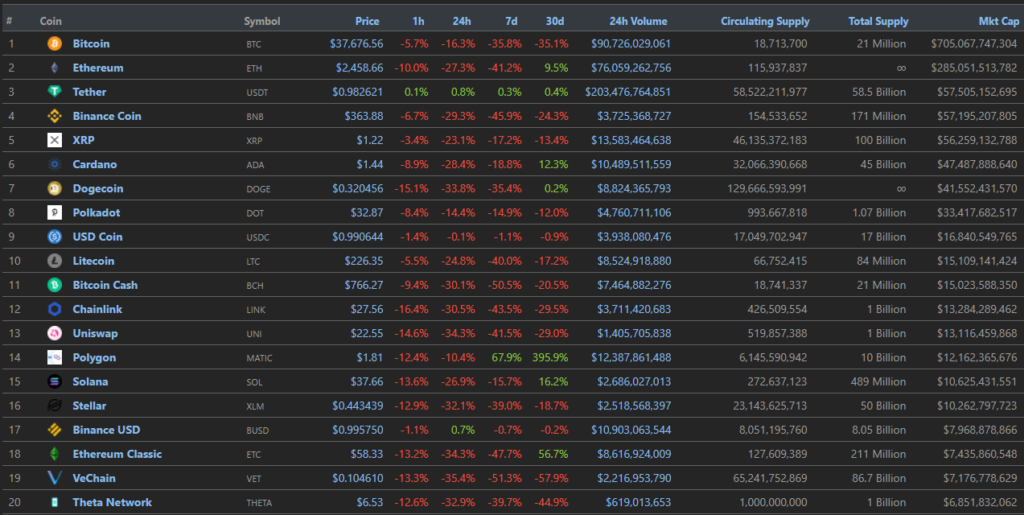Screen dimensions: 1024x515
Task: Click the Binance Coin logo icon
Action: pos(54,116)
